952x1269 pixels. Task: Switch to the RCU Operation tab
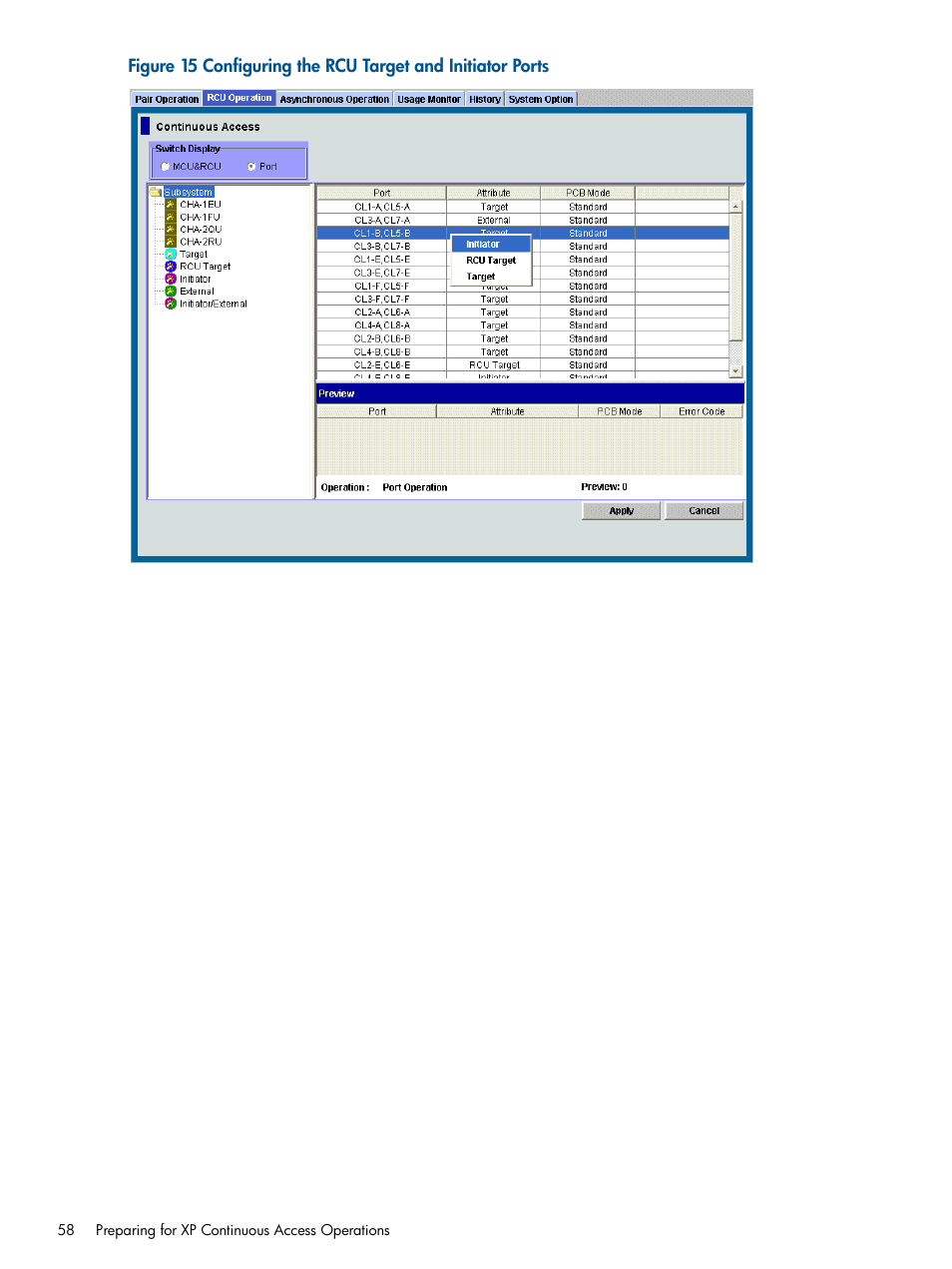click(x=239, y=98)
